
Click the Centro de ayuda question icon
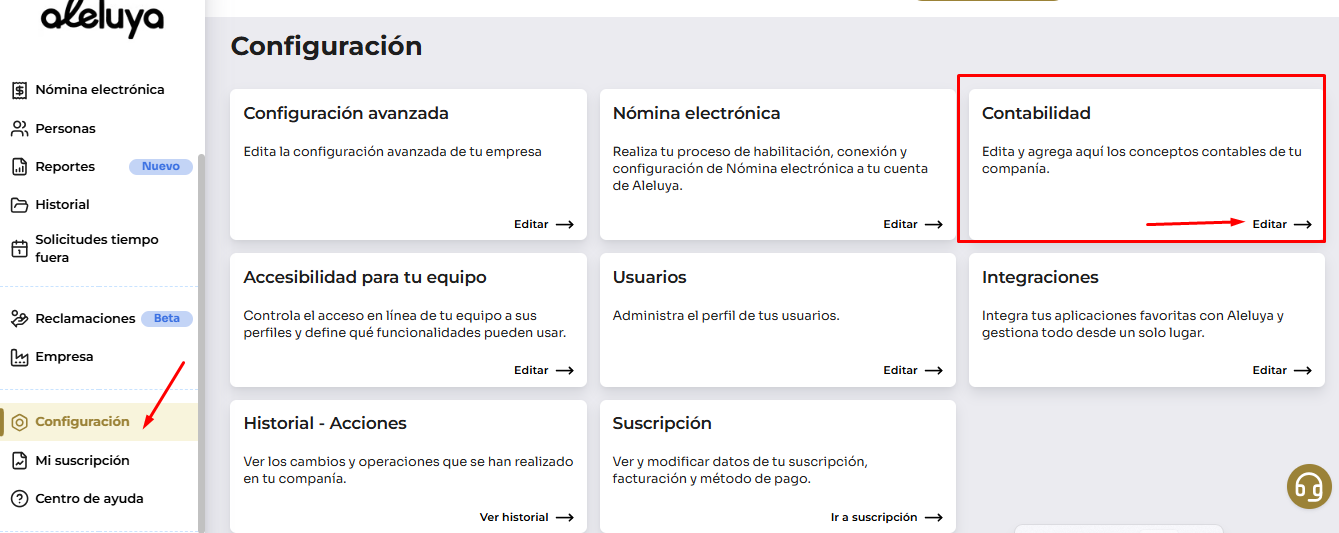[19, 499]
